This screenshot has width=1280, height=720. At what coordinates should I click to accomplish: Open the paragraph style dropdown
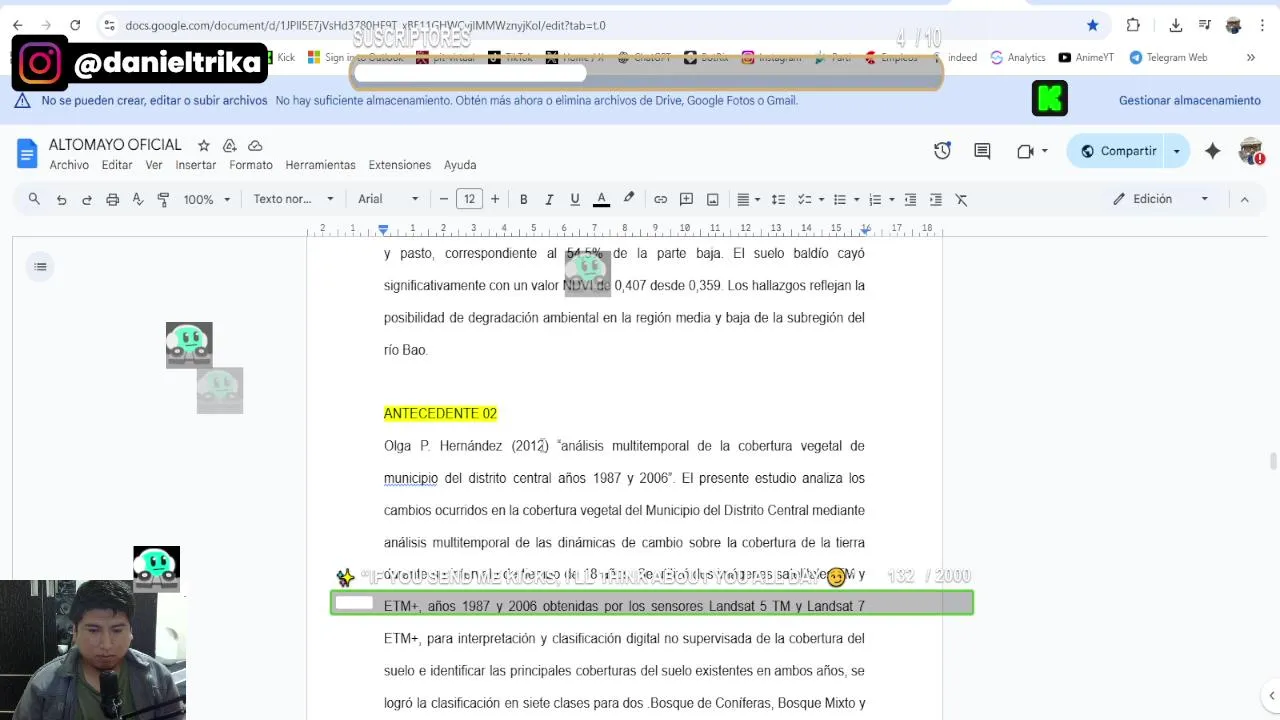pos(293,199)
